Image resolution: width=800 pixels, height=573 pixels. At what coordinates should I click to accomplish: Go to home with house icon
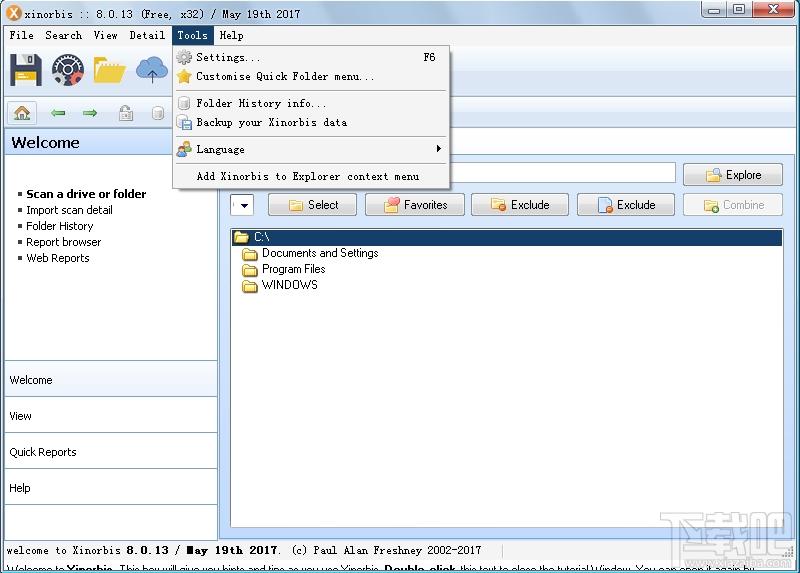pos(22,112)
